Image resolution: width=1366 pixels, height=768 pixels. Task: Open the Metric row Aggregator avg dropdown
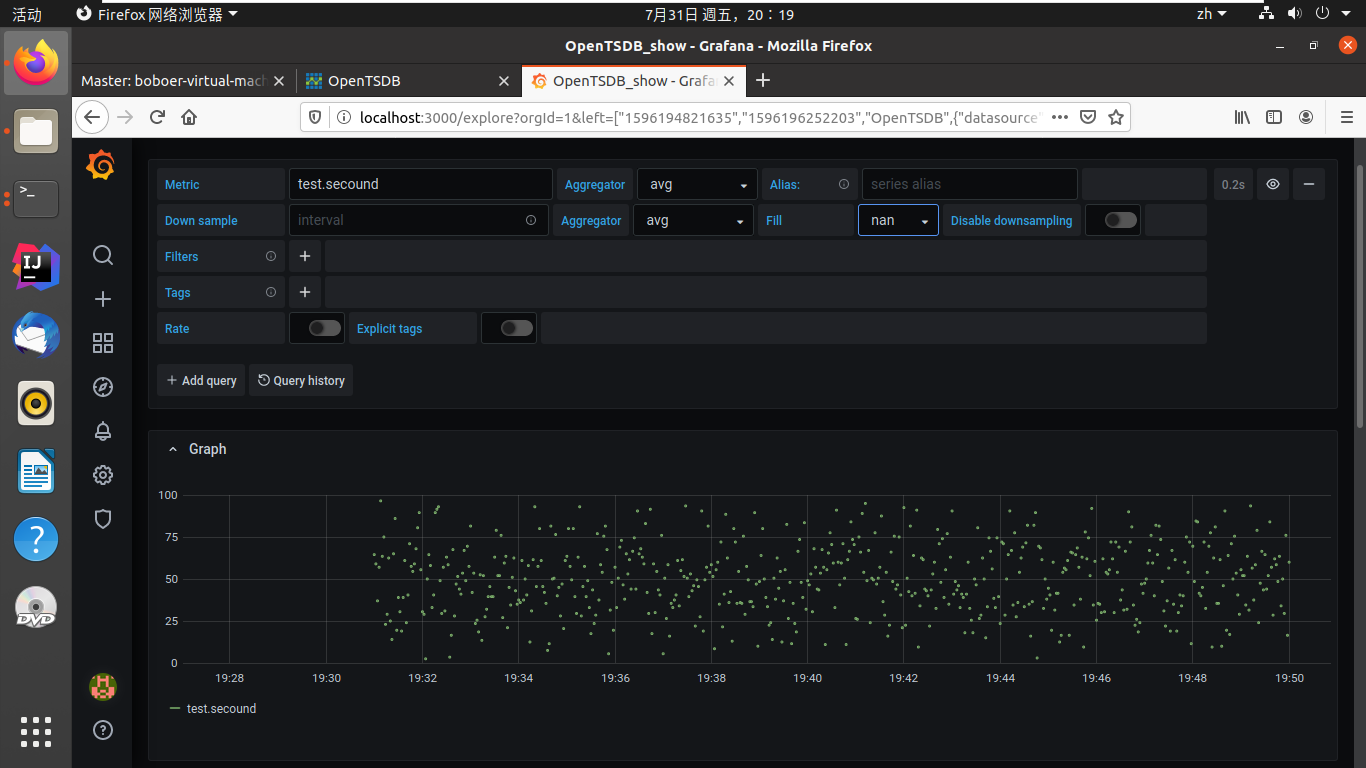point(697,184)
